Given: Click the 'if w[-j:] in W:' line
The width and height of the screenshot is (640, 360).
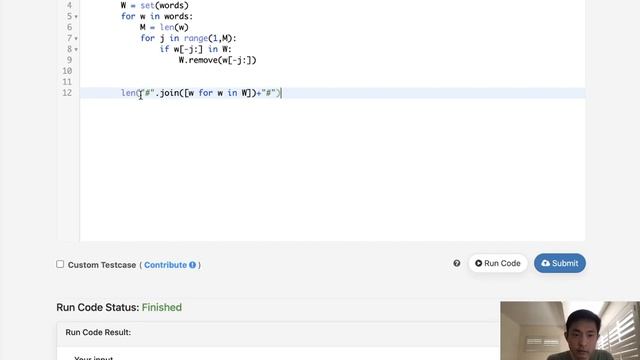Looking at the screenshot, I should click(x=196, y=49).
